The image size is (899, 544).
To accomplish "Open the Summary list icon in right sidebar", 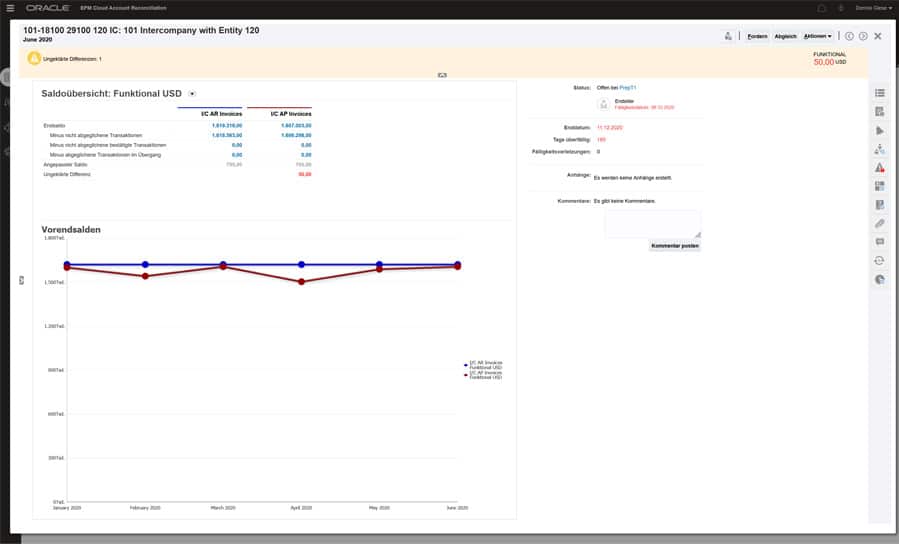I will (x=880, y=93).
